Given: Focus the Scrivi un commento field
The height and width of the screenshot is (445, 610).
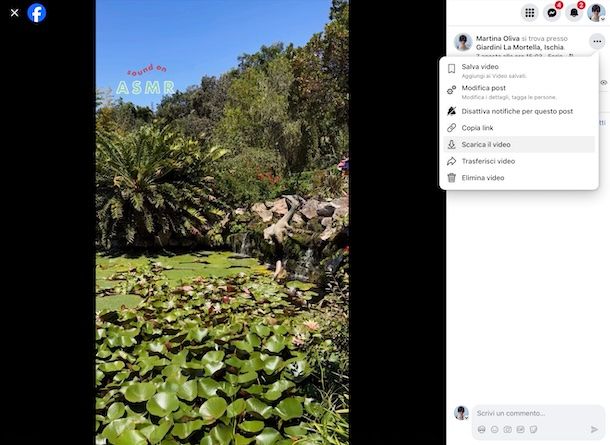Looking at the screenshot, I should pyautogui.click(x=537, y=413).
